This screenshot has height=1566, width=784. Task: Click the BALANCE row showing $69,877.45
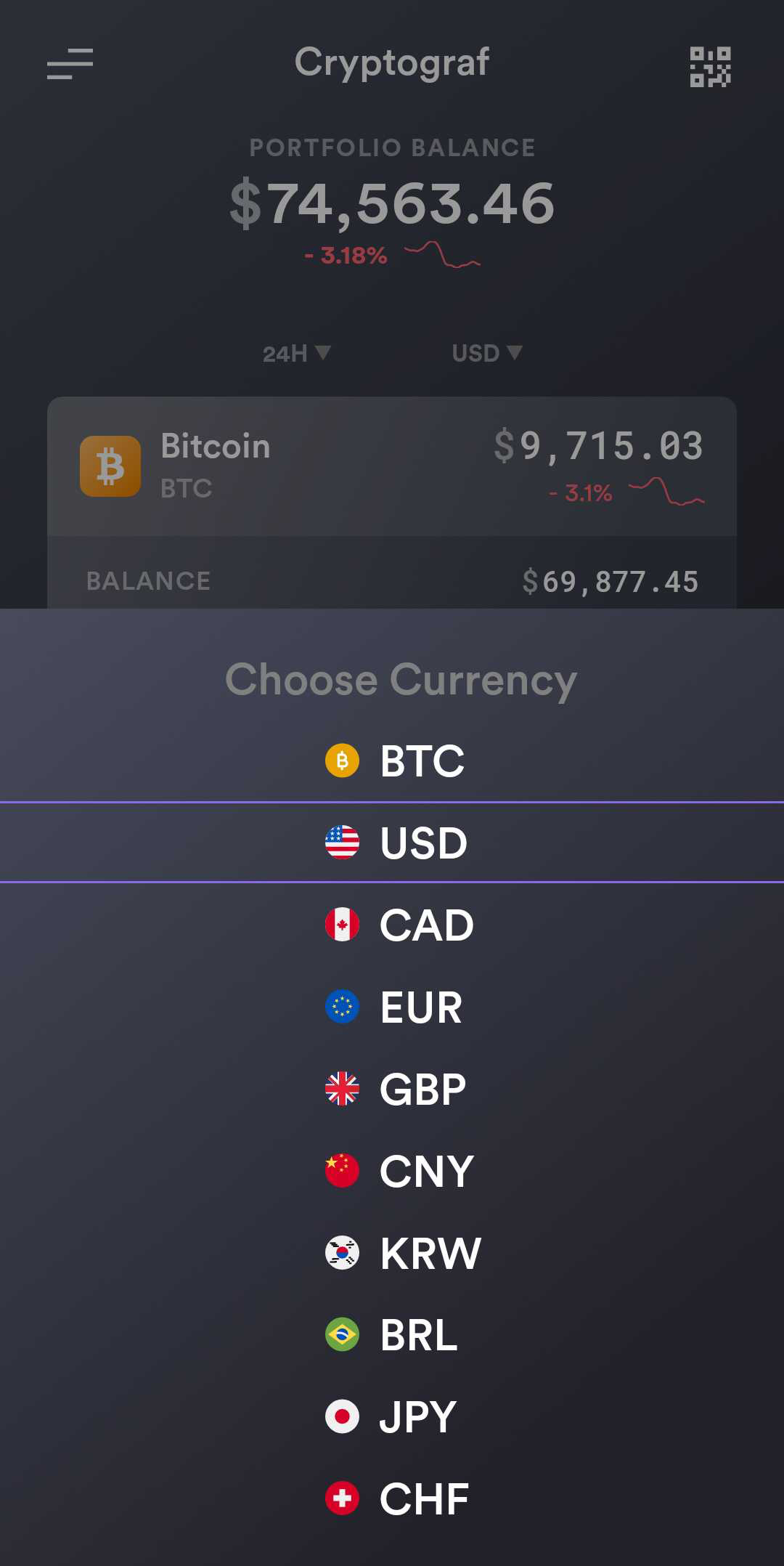click(392, 581)
